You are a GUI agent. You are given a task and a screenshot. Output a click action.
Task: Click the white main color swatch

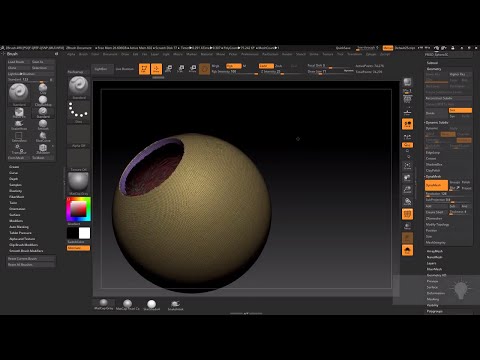pyautogui.click(x=84, y=233)
